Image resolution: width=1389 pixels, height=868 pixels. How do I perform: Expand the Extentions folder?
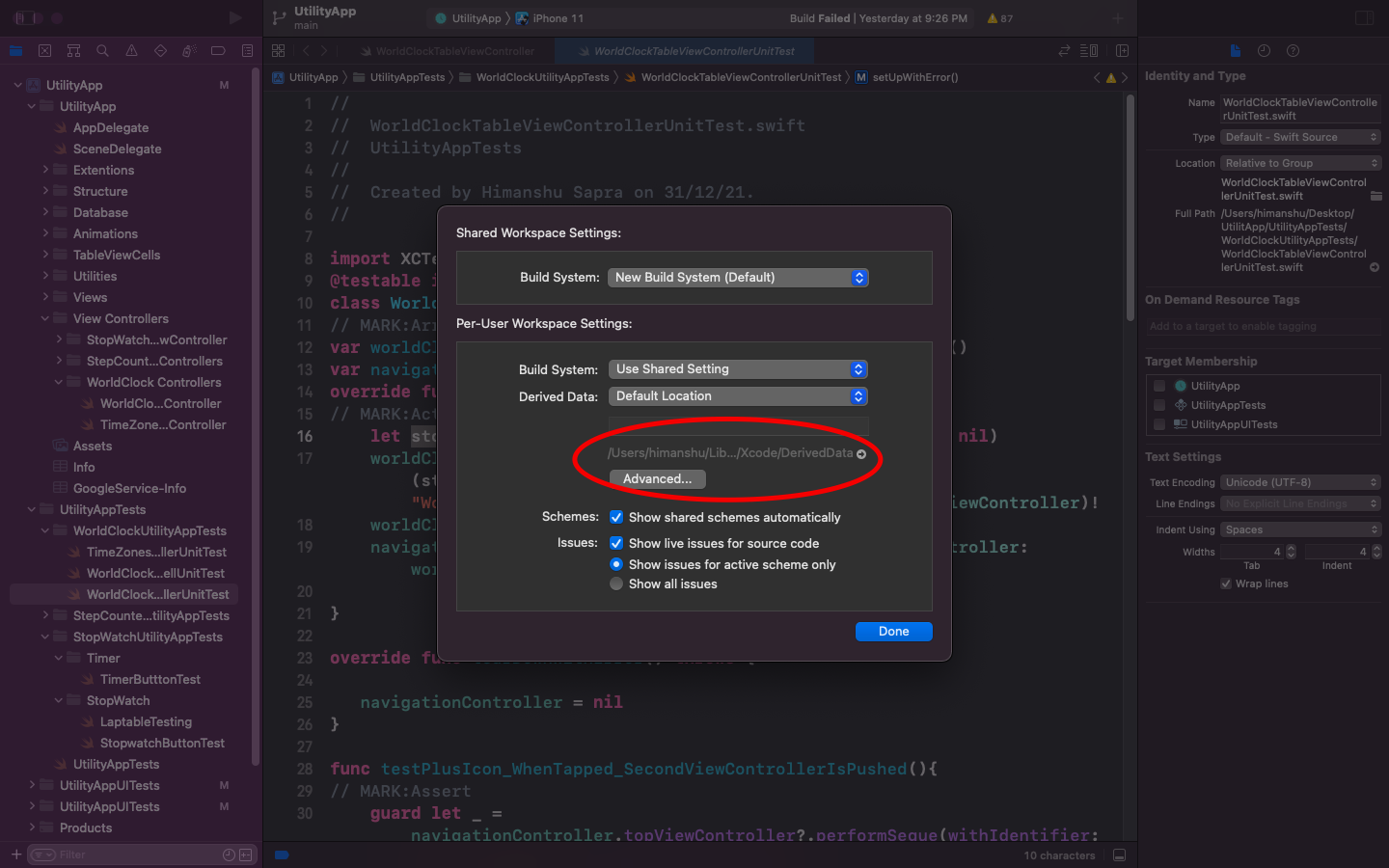pyautogui.click(x=45, y=171)
